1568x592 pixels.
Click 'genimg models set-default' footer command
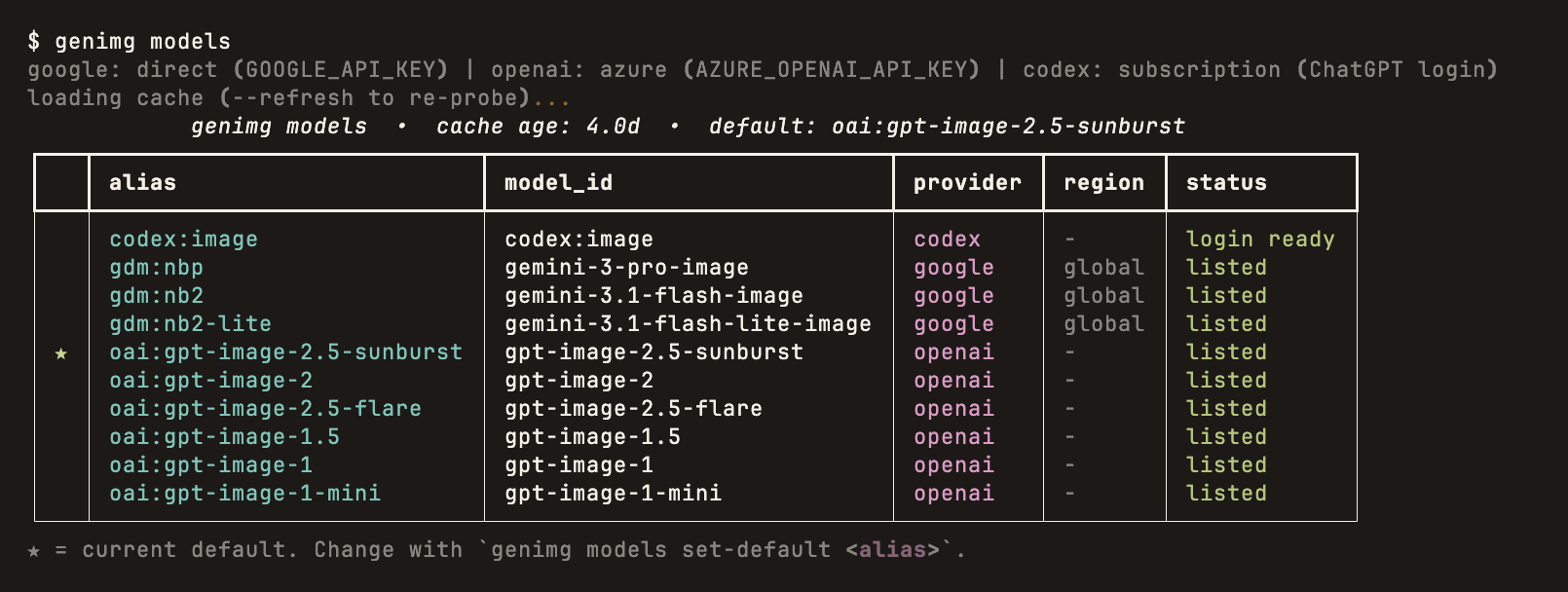click(660, 550)
